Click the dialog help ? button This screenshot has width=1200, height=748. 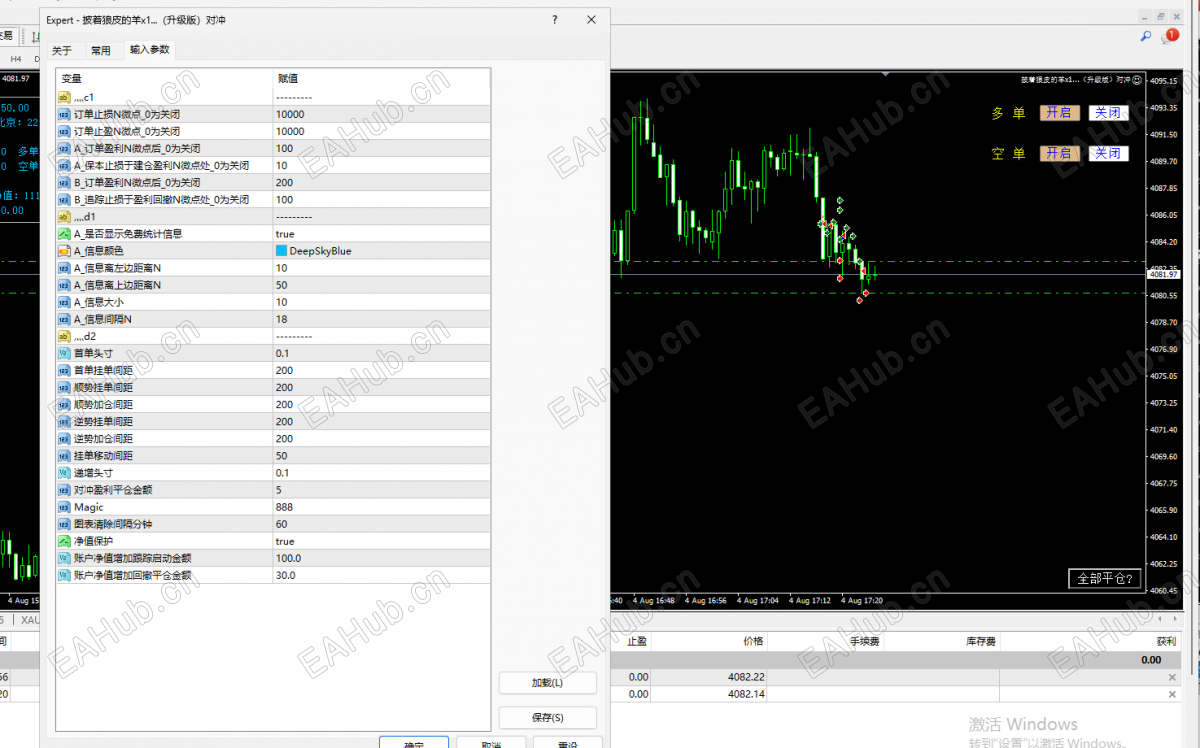pyautogui.click(x=555, y=20)
